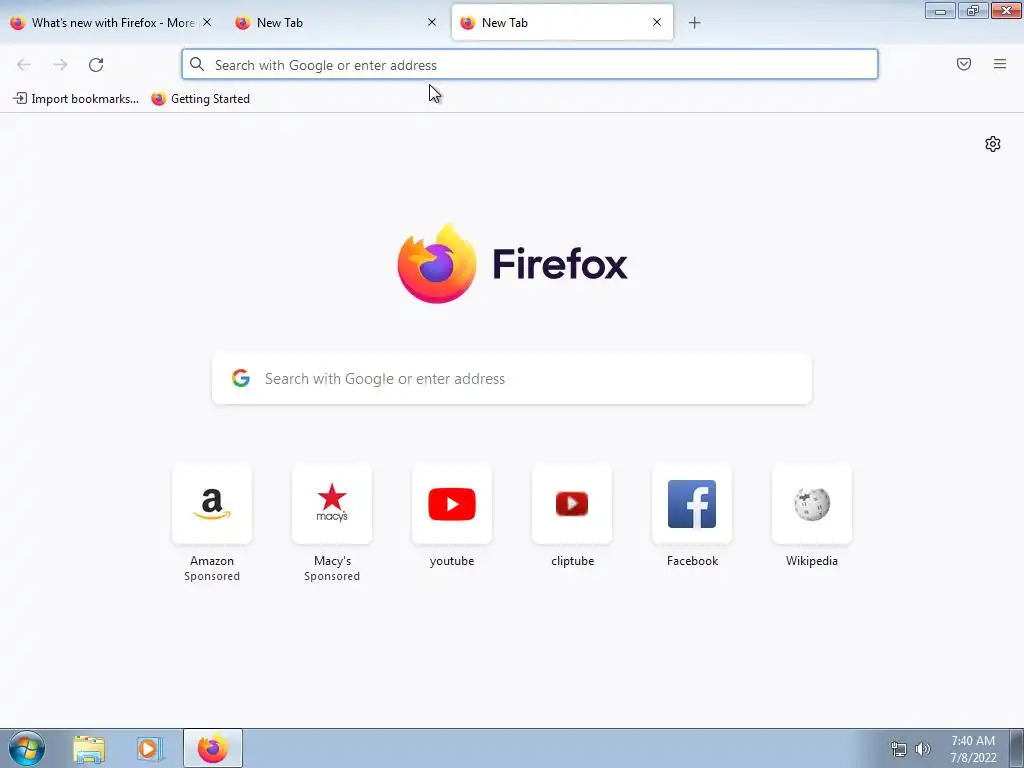The height and width of the screenshot is (768, 1024).
Task: Click the Forward navigation arrow
Action: tap(60, 65)
